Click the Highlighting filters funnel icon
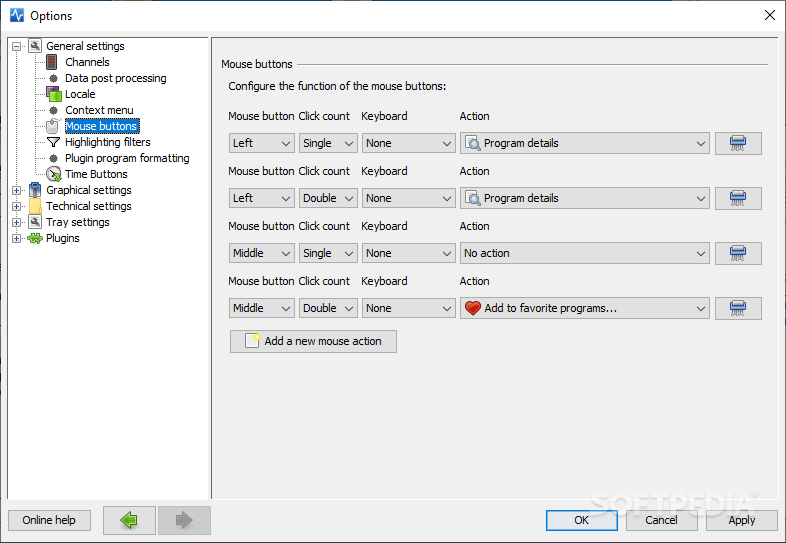 pyautogui.click(x=53, y=142)
